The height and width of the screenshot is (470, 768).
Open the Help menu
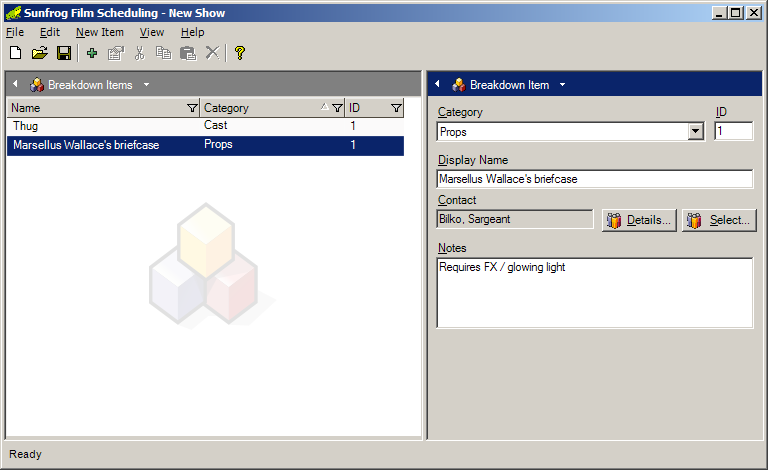point(192,32)
